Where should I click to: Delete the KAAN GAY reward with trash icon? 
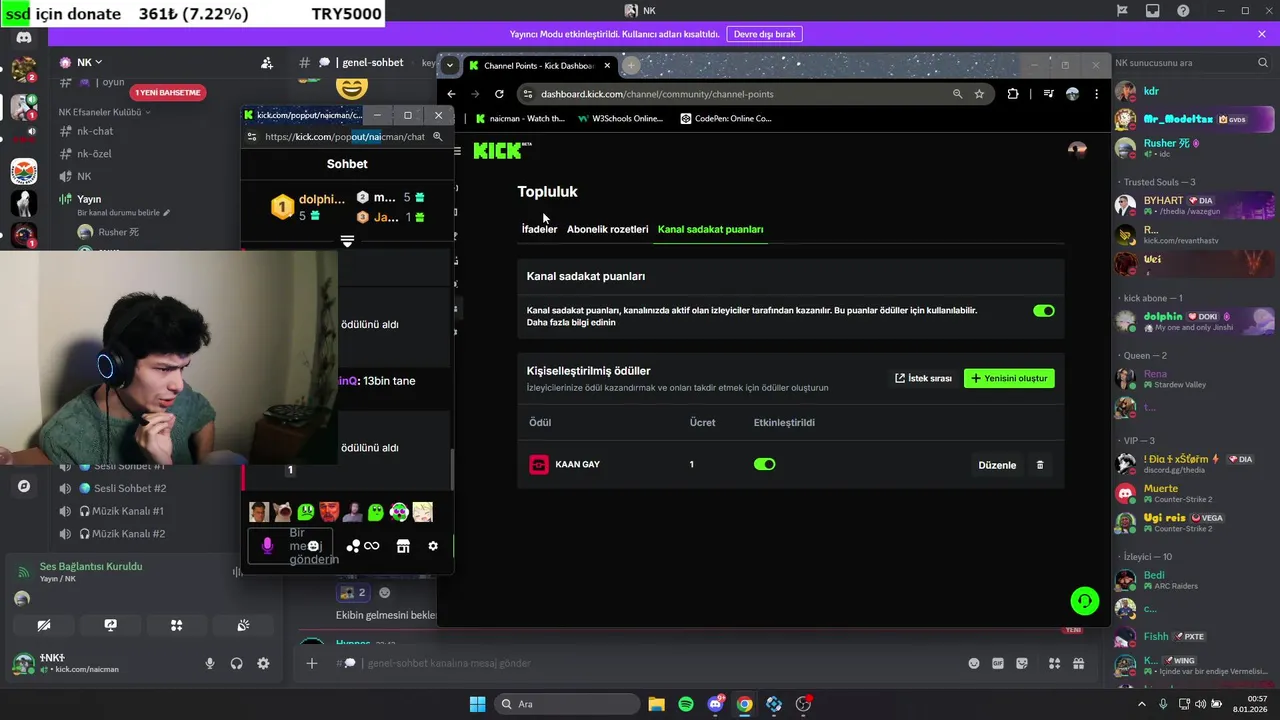point(1040,465)
